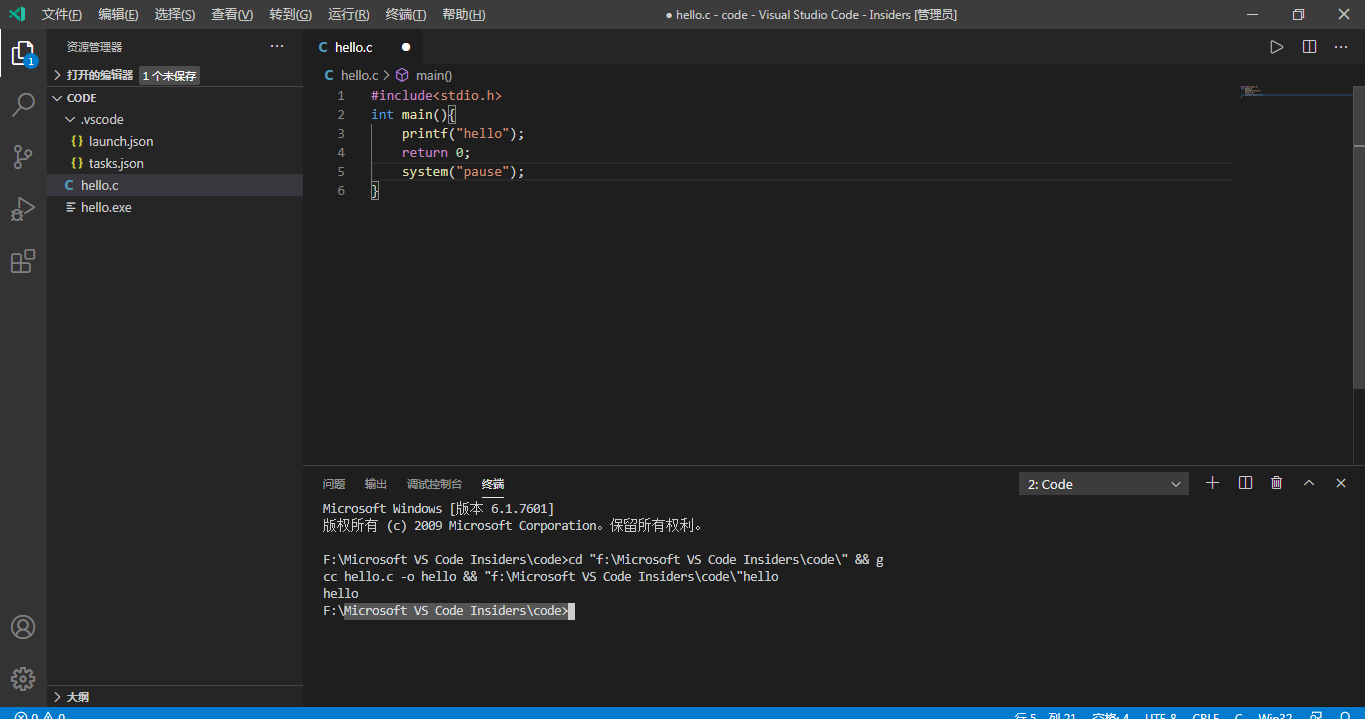
Task: Click the '1 个未保存' badge
Action: click(169, 75)
